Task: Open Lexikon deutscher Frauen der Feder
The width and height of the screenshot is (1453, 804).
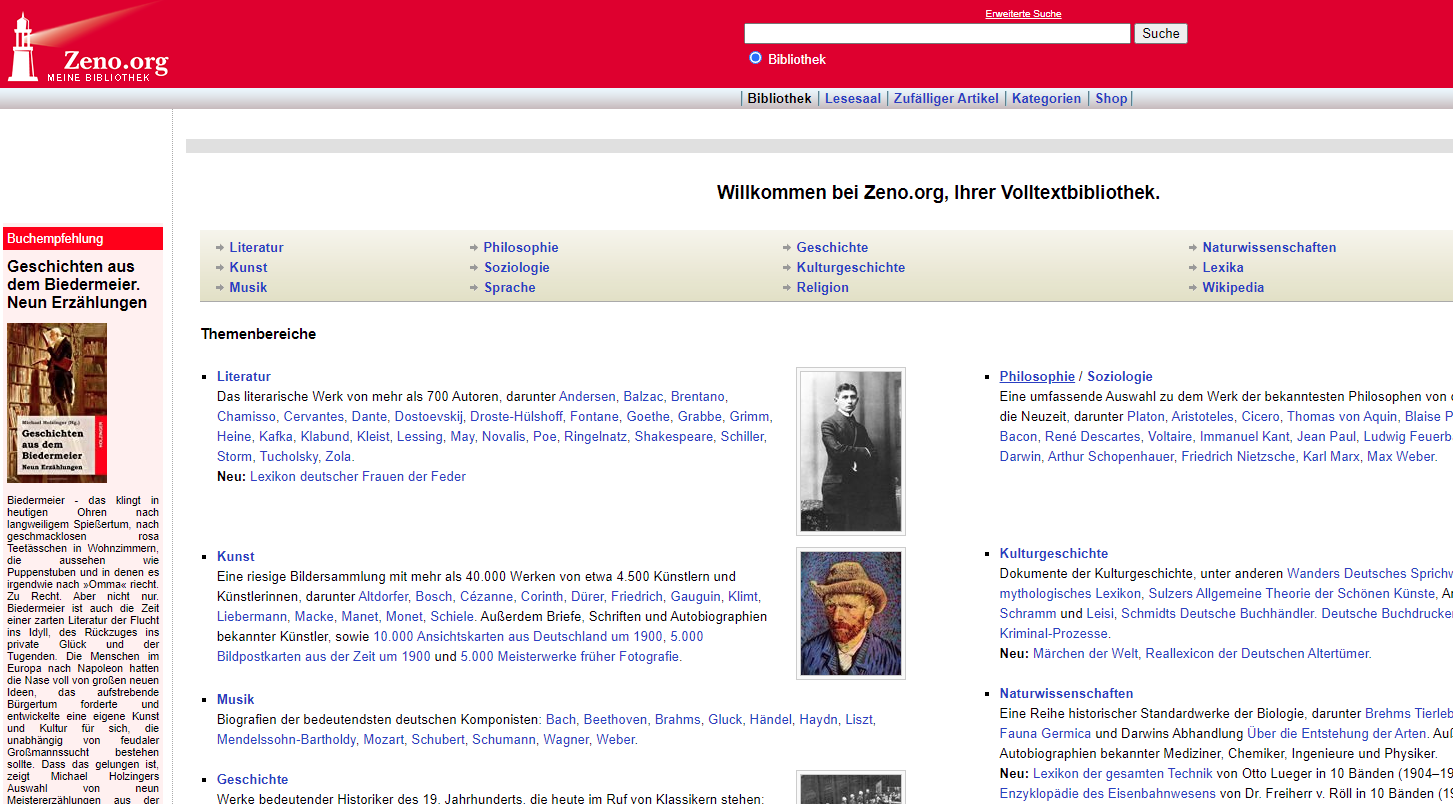Action: (357, 476)
